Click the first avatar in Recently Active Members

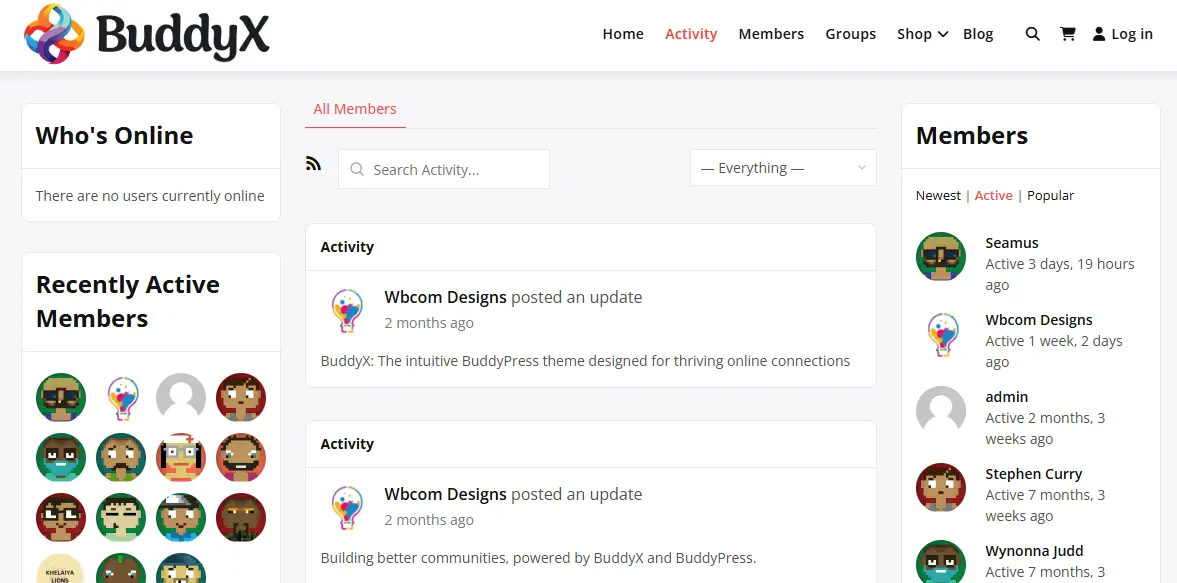pyautogui.click(x=61, y=398)
